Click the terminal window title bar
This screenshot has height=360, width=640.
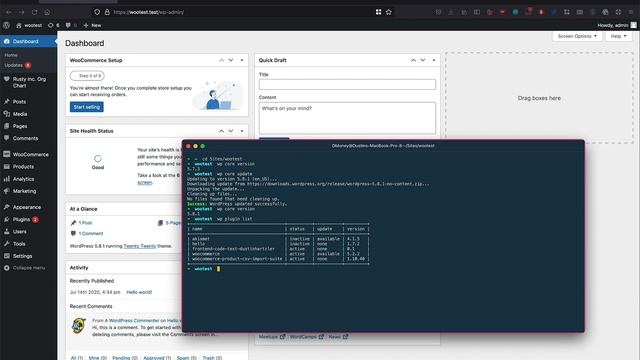[383, 146]
